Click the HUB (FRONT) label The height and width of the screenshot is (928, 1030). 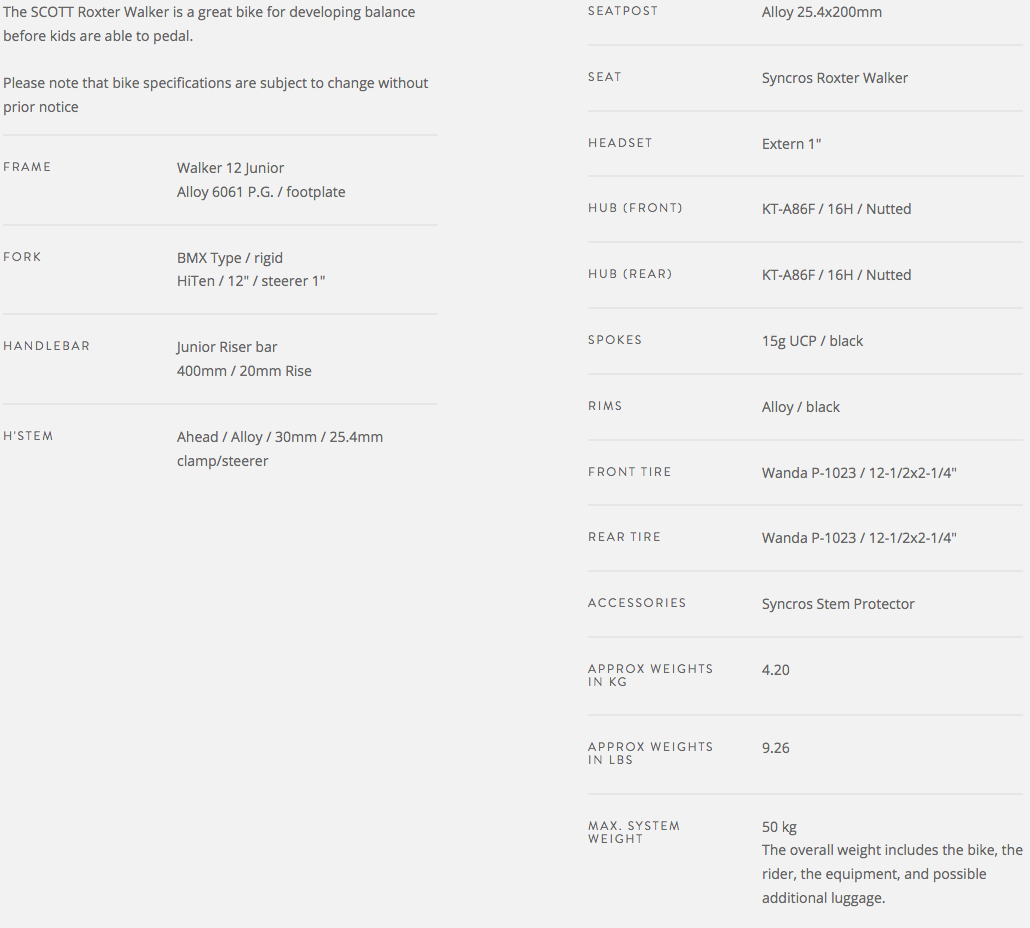pyautogui.click(x=635, y=208)
